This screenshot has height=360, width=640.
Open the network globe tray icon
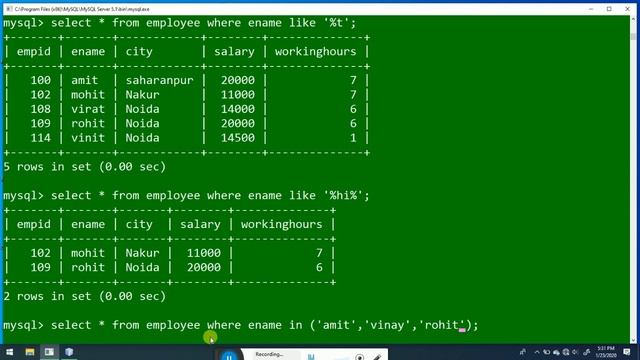[566, 352]
